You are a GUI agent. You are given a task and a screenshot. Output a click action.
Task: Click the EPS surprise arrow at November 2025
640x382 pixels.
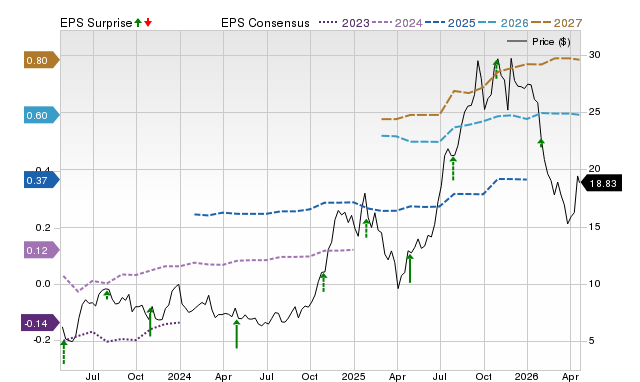[x=496, y=68]
